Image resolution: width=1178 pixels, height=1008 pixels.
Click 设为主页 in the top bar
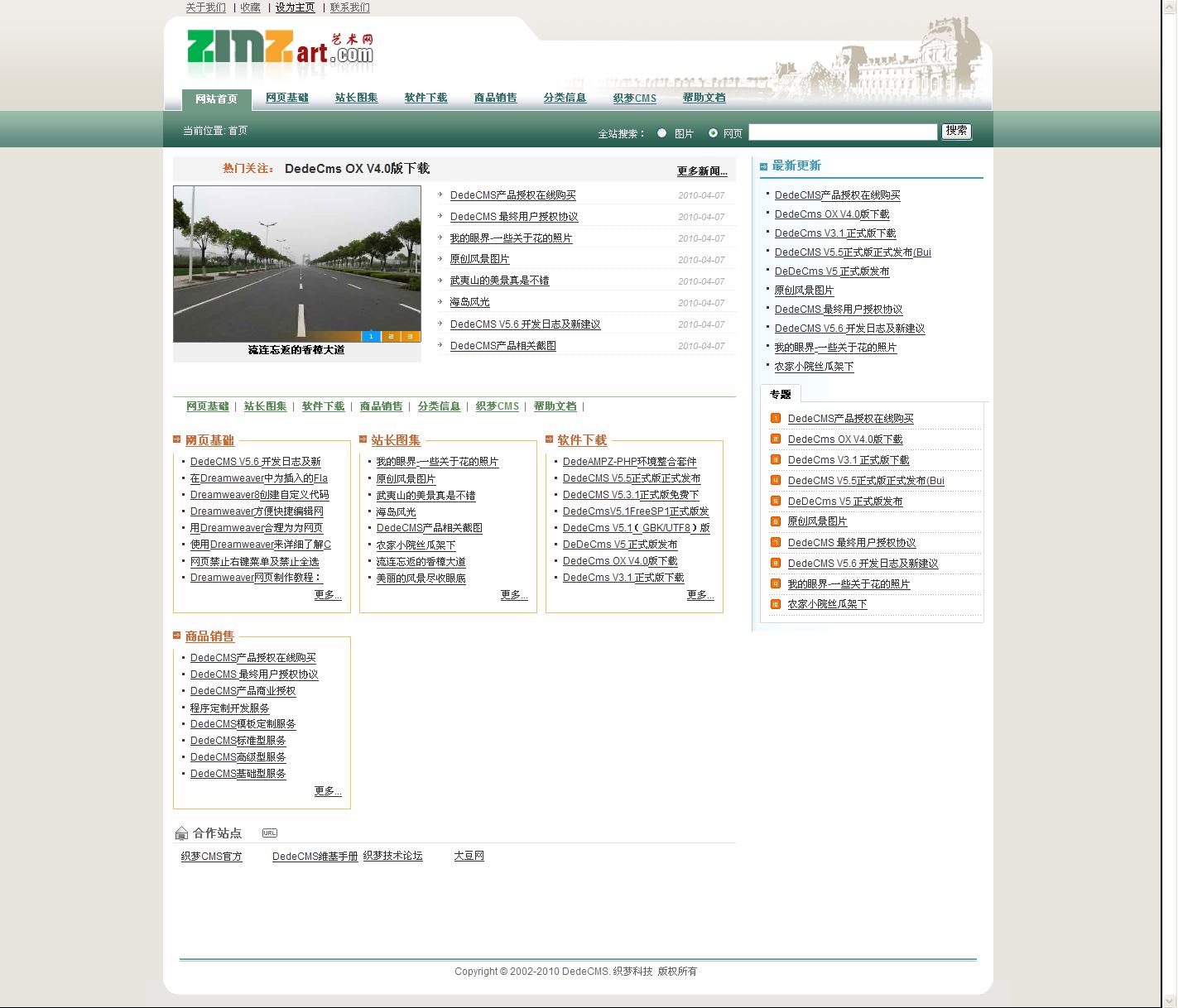pos(296,7)
